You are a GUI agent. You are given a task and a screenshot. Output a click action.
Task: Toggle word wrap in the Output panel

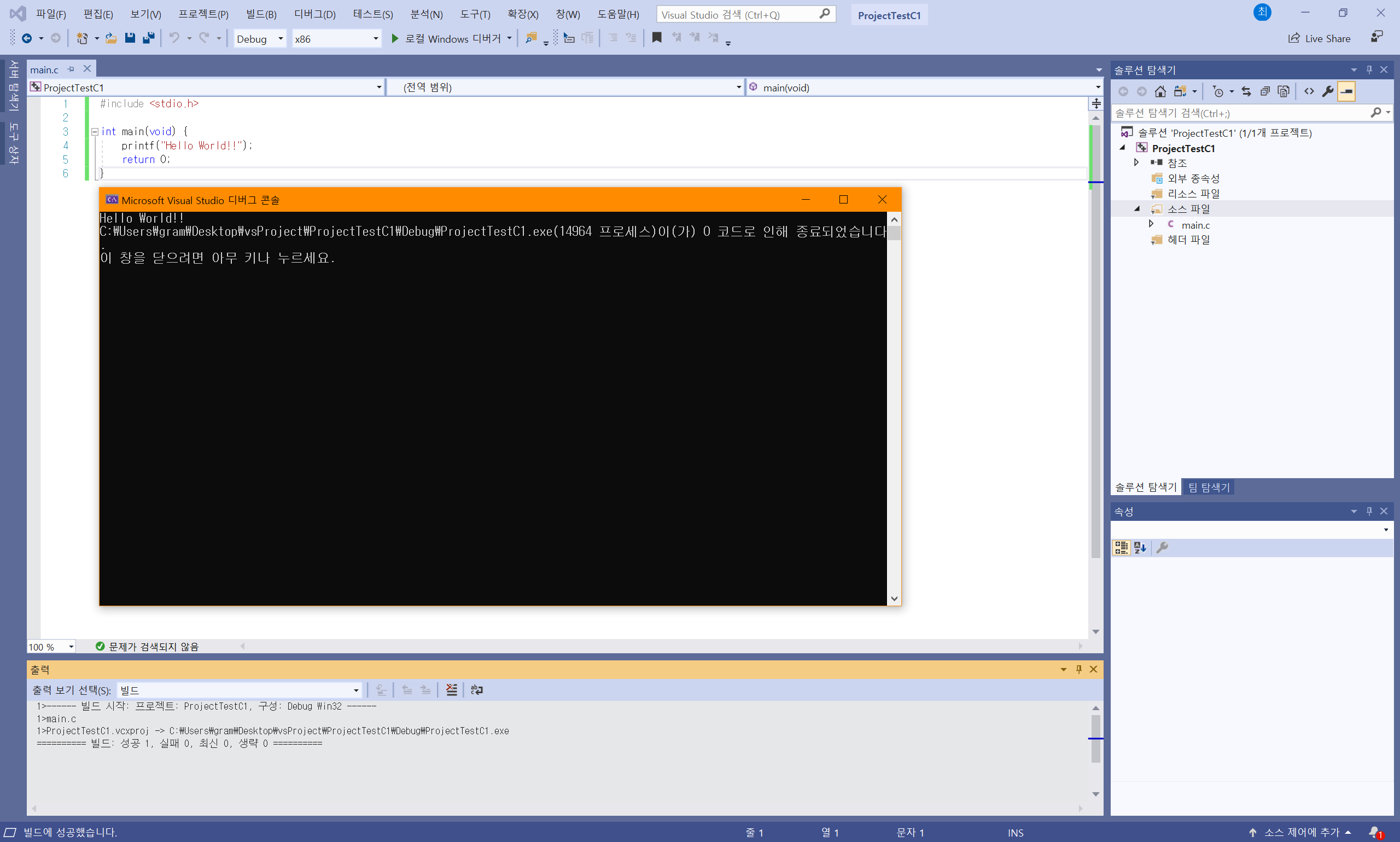476,690
